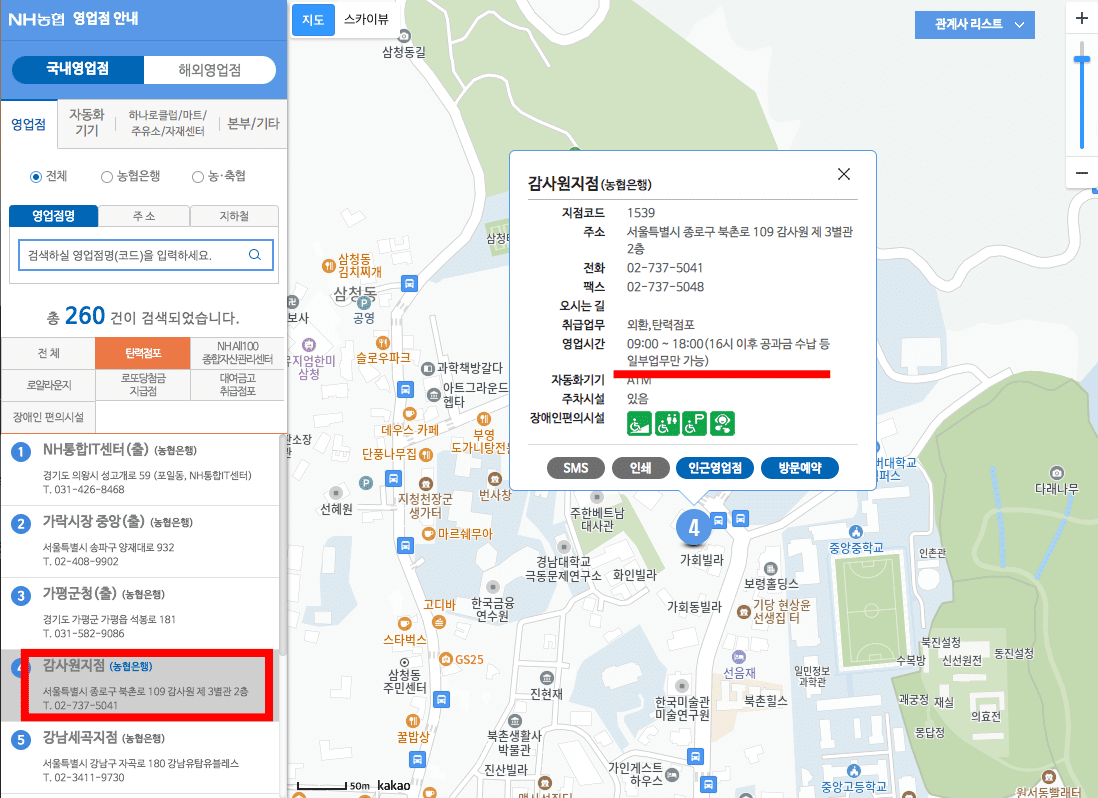This screenshot has height=798, width=1098.
Task: Filter by 대여금고 취급점포
Action: click(237, 385)
